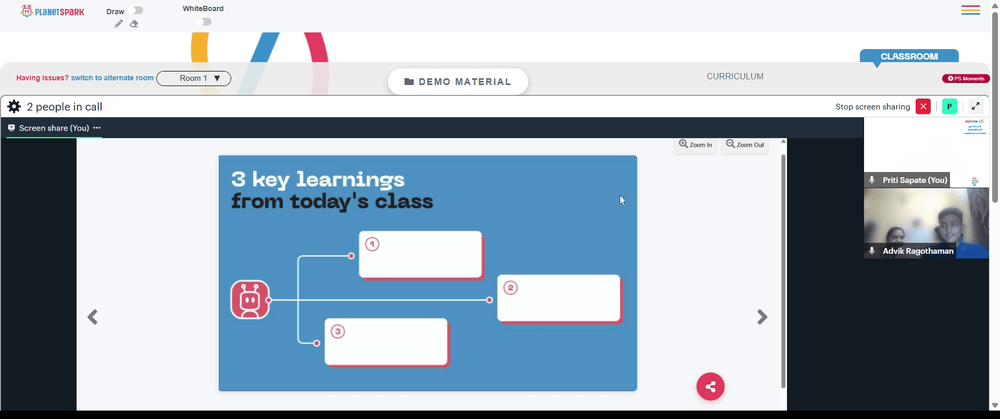Click the Having issues? text
Viewport: 1000px width, 419px height.
pyautogui.click(x=42, y=78)
